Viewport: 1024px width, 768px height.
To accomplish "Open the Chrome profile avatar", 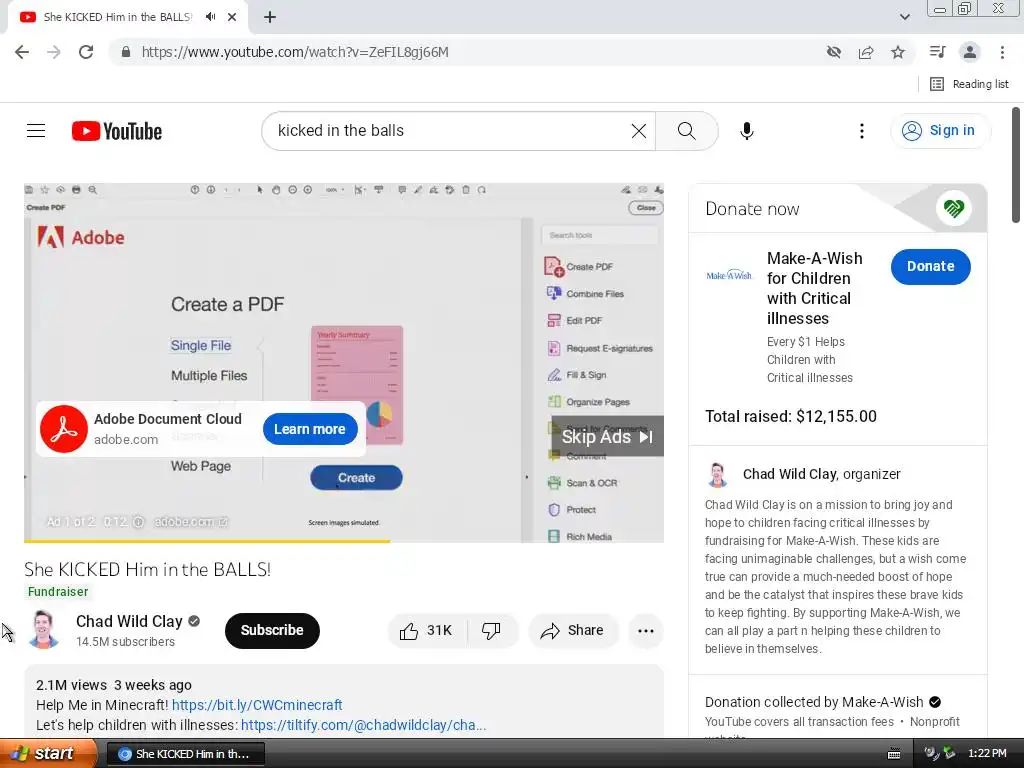I will pos(970,52).
